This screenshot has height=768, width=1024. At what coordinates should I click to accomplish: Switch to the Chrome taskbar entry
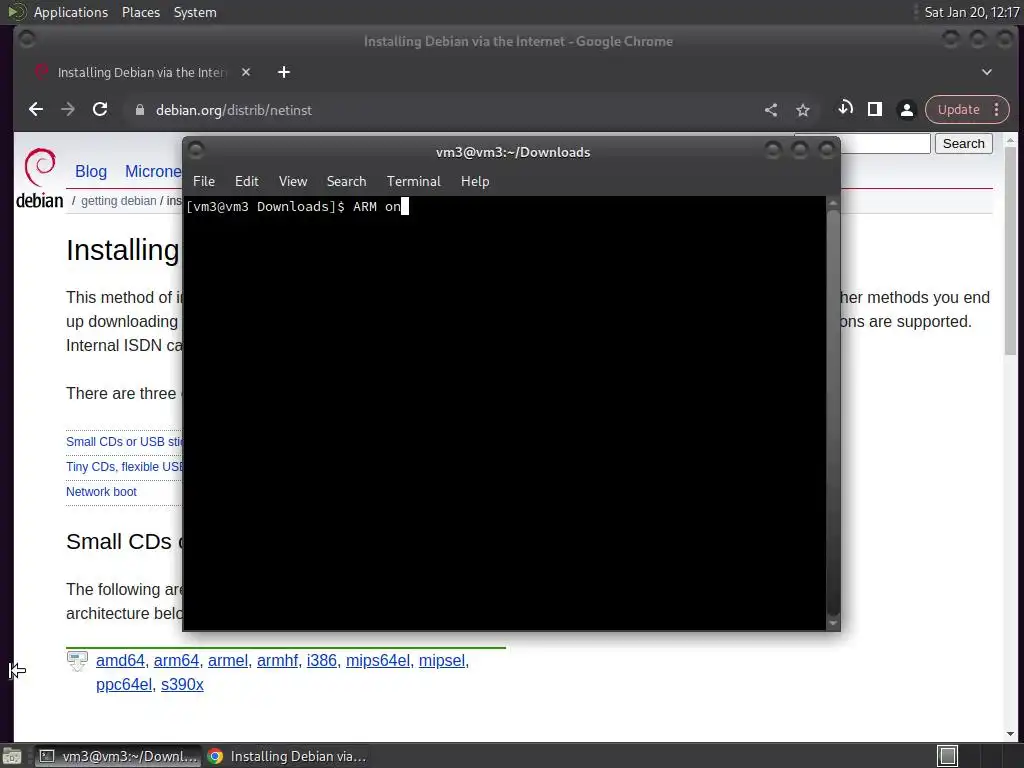click(x=287, y=756)
